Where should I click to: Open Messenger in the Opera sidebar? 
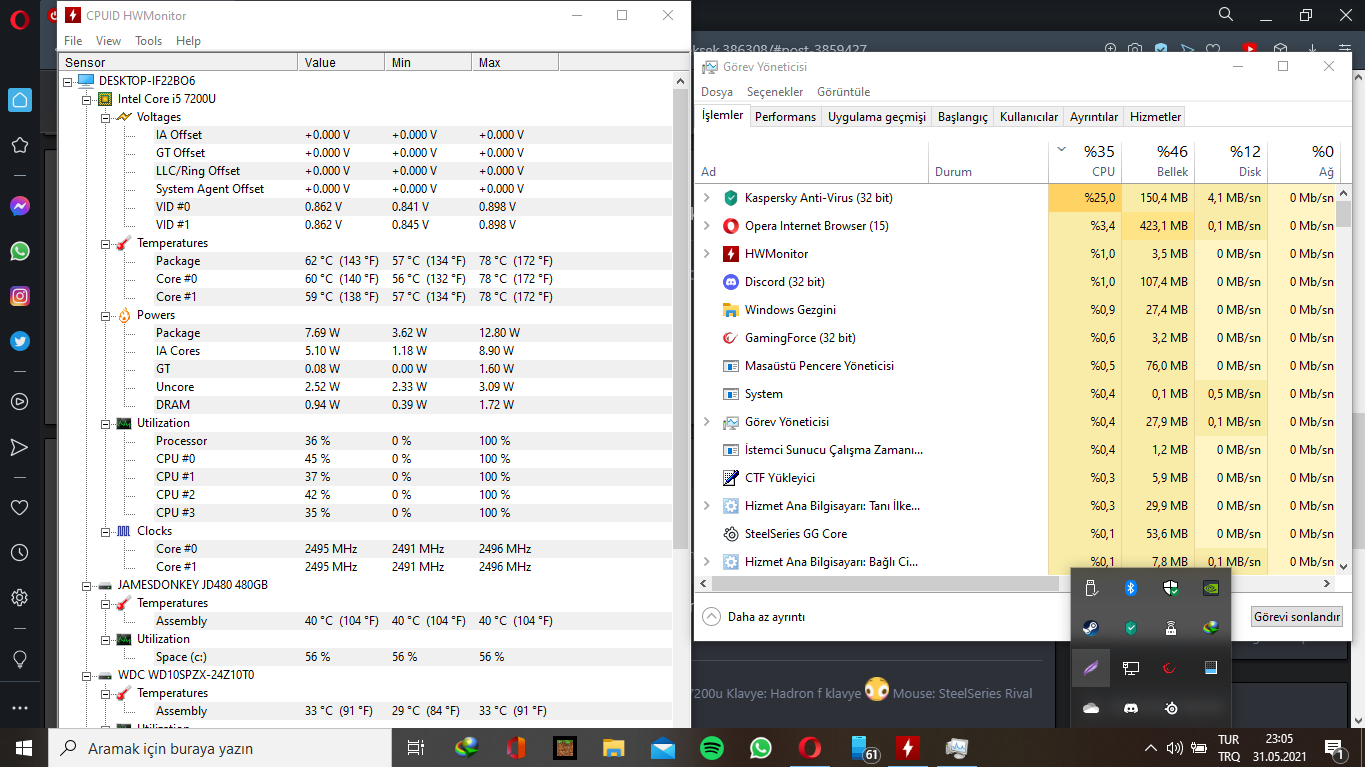(x=19, y=206)
